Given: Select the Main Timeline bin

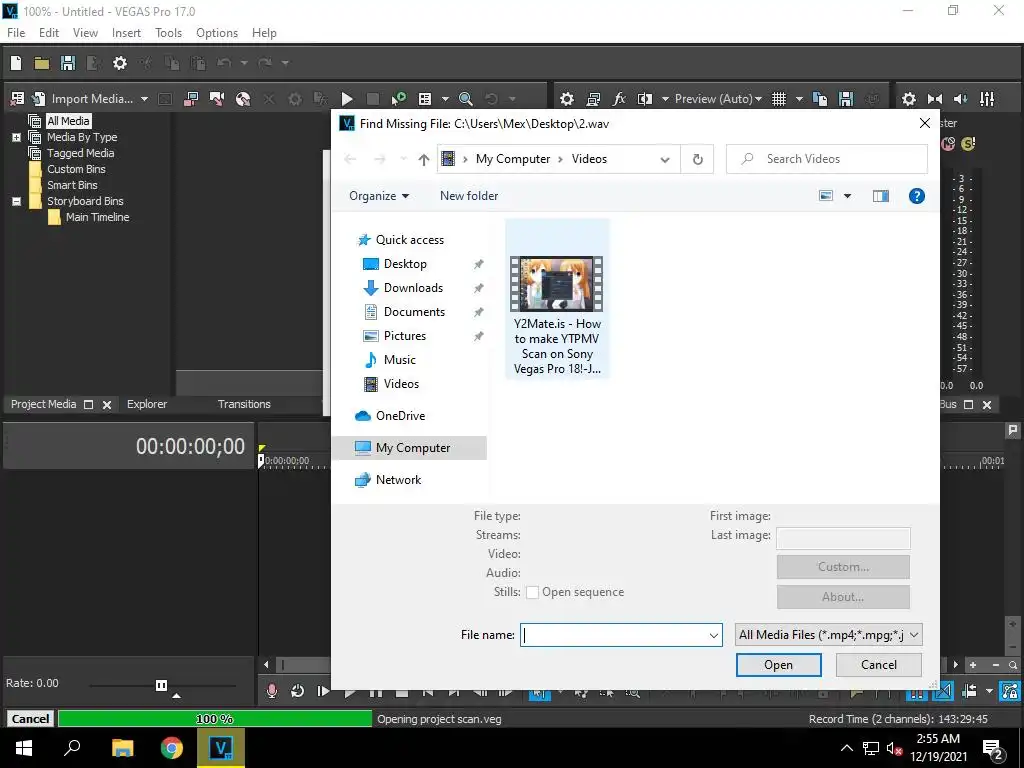Looking at the screenshot, I should pyautogui.click(x=97, y=217).
